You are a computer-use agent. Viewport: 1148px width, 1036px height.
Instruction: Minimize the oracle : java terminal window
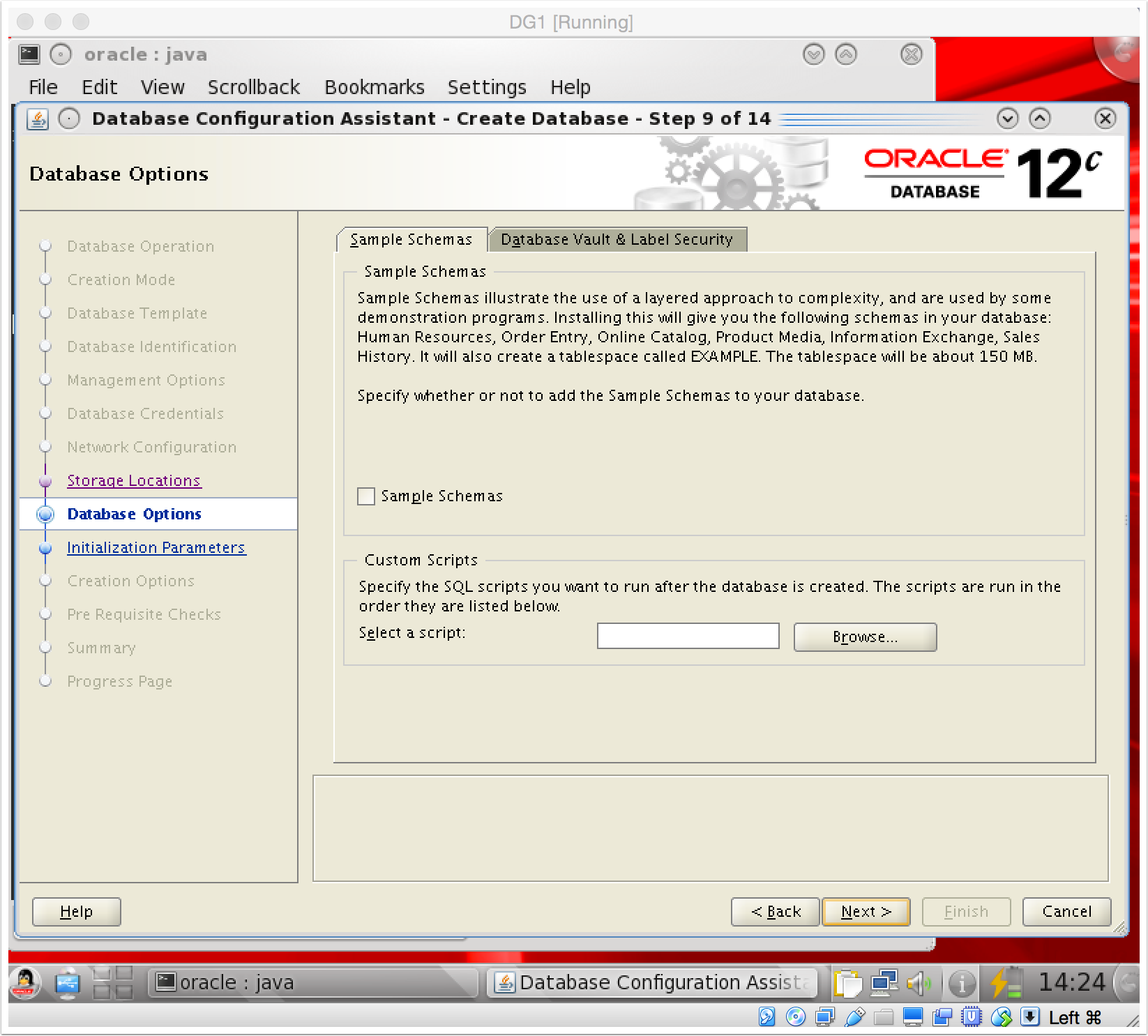coord(814,54)
